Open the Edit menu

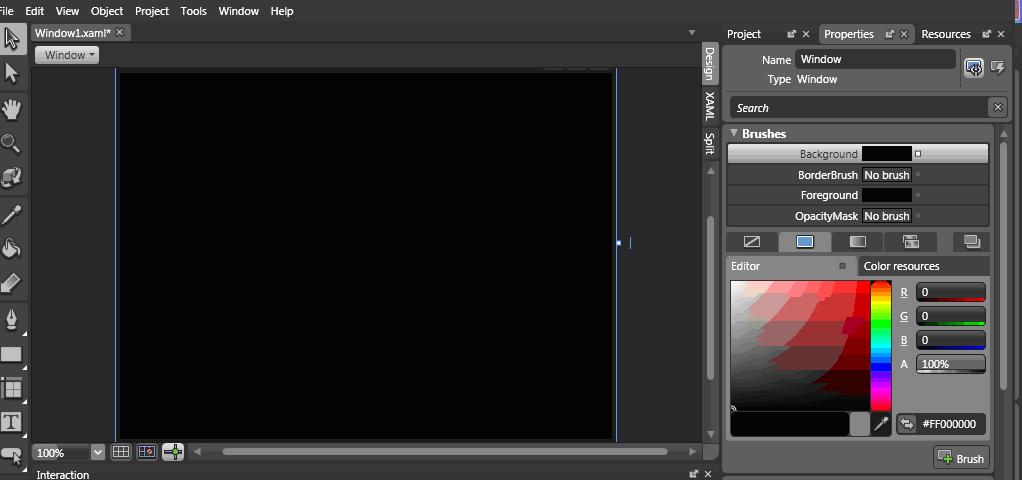[x=35, y=11]
